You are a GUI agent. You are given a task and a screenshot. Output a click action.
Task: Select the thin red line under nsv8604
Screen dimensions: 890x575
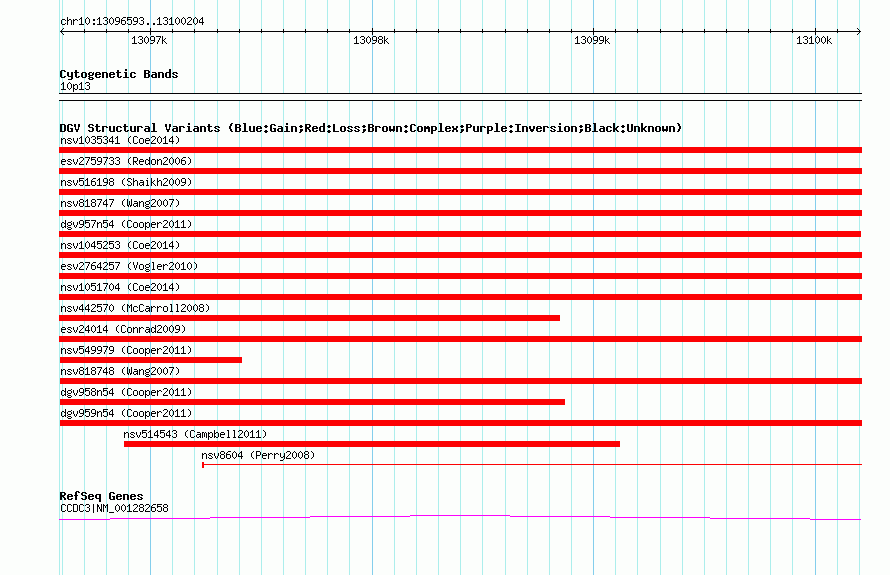coord(532,465)
